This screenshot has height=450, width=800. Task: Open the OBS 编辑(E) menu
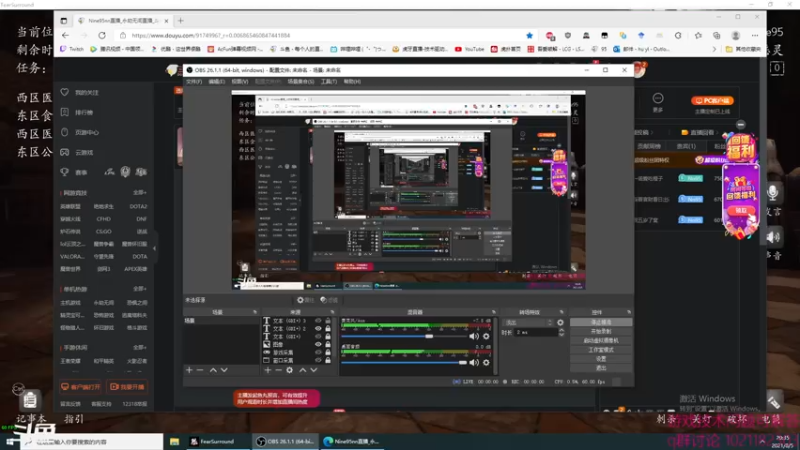click(217, 82)
